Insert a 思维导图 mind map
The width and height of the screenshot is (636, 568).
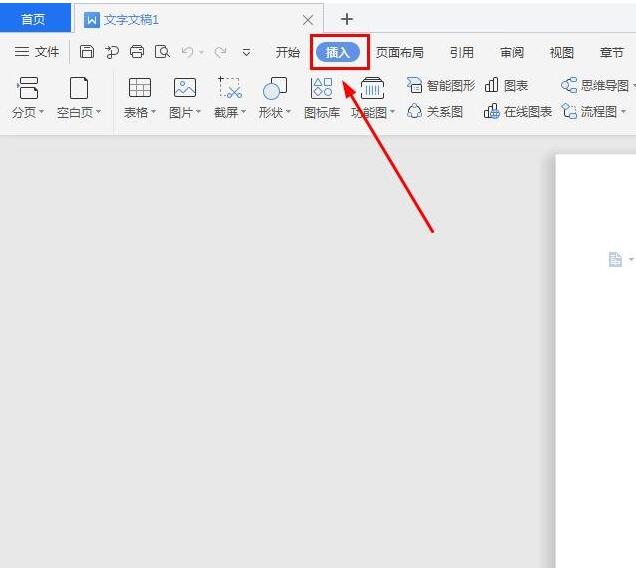coord(595,86)
